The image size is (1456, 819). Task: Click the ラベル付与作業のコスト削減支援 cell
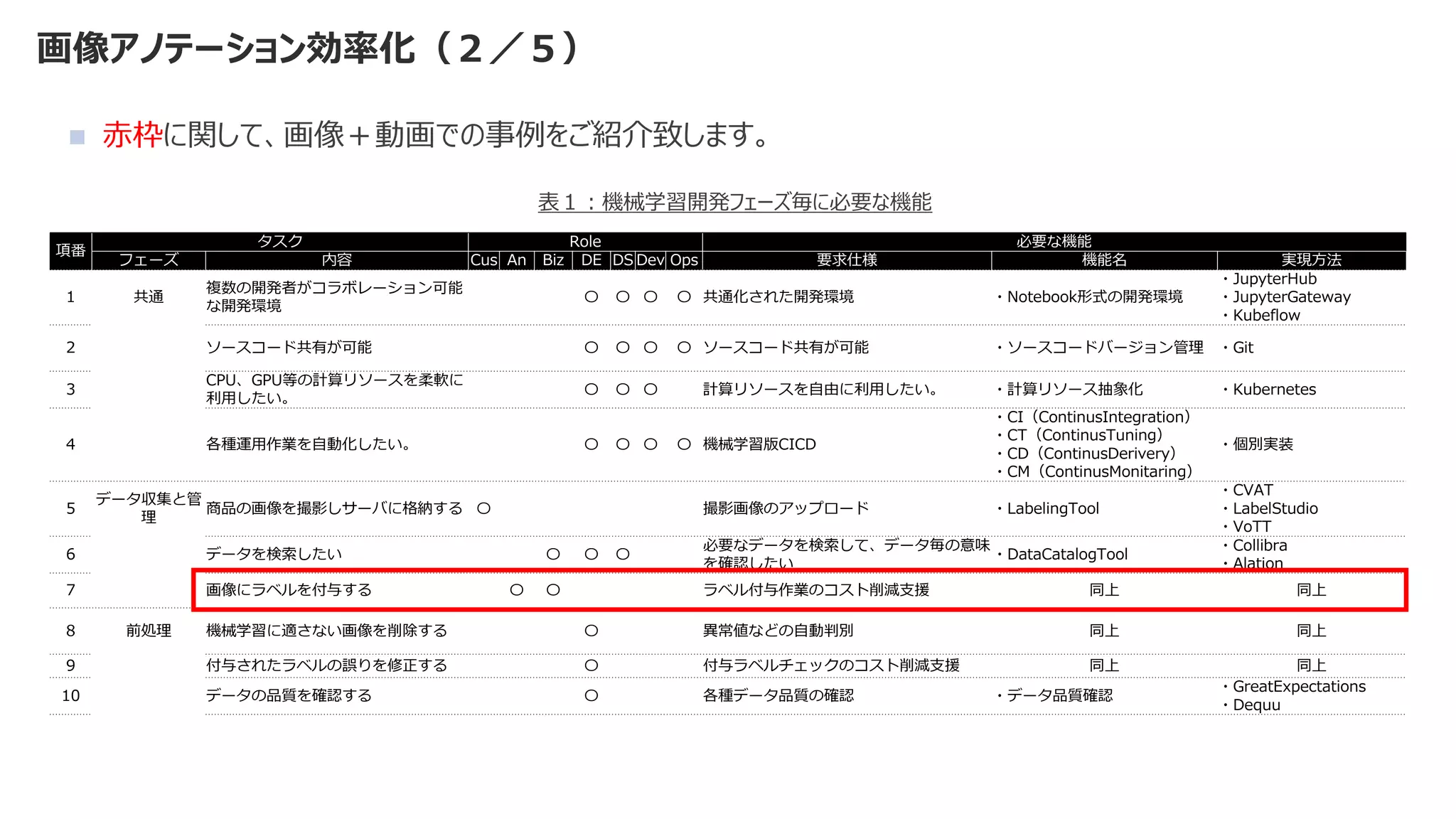pos(816,589)
